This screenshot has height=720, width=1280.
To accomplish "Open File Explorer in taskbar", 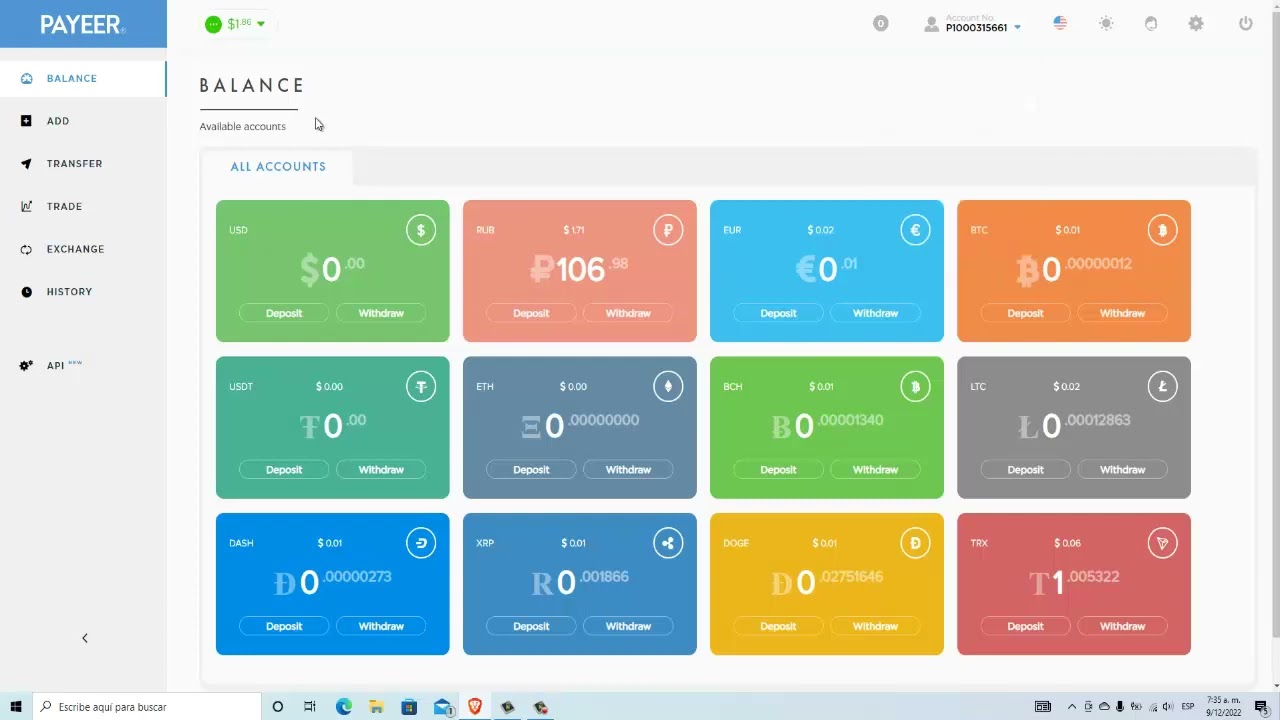I will 376,707.
